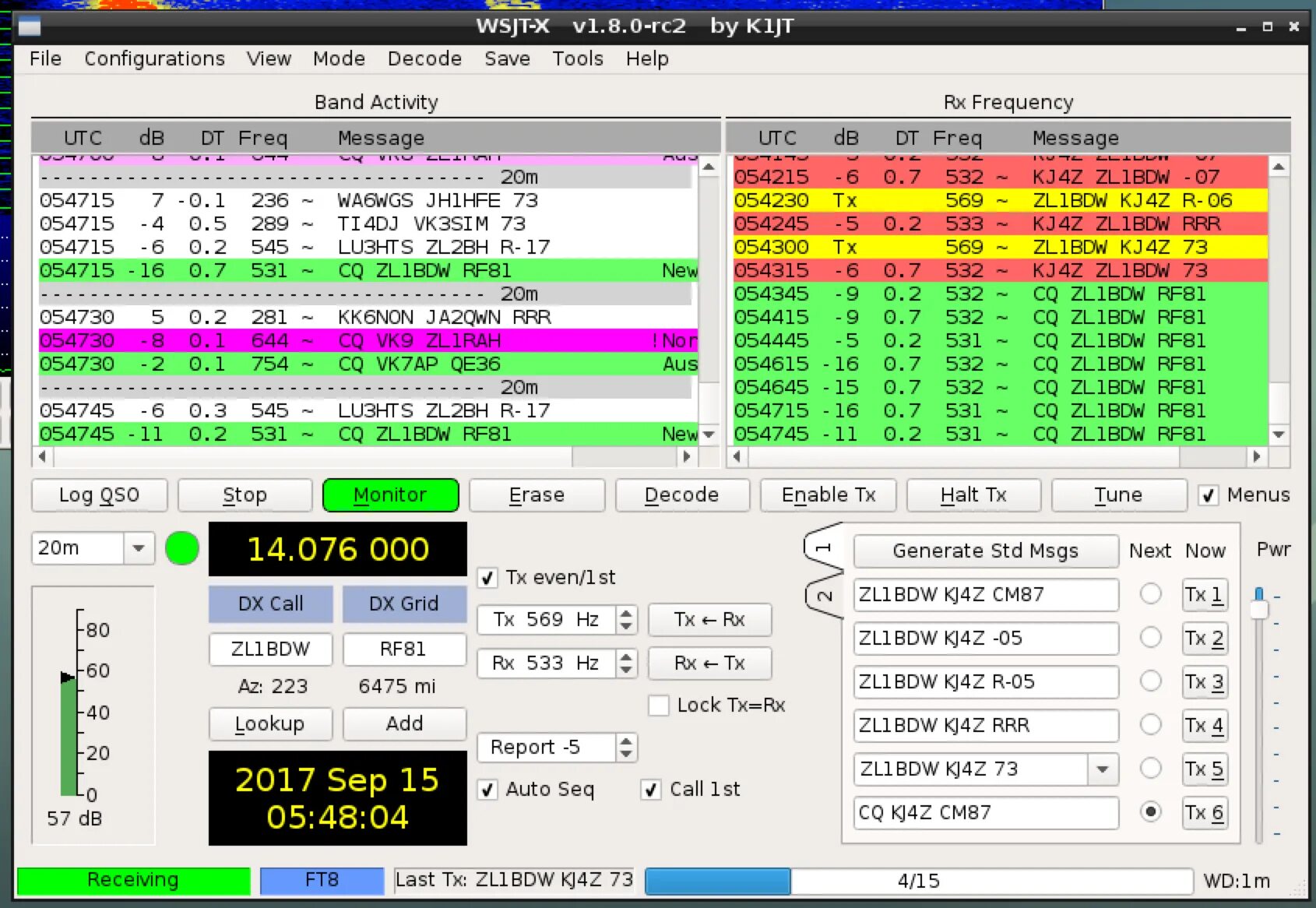Click the Rx 533 Hz frequency stepper

[626, 663]
